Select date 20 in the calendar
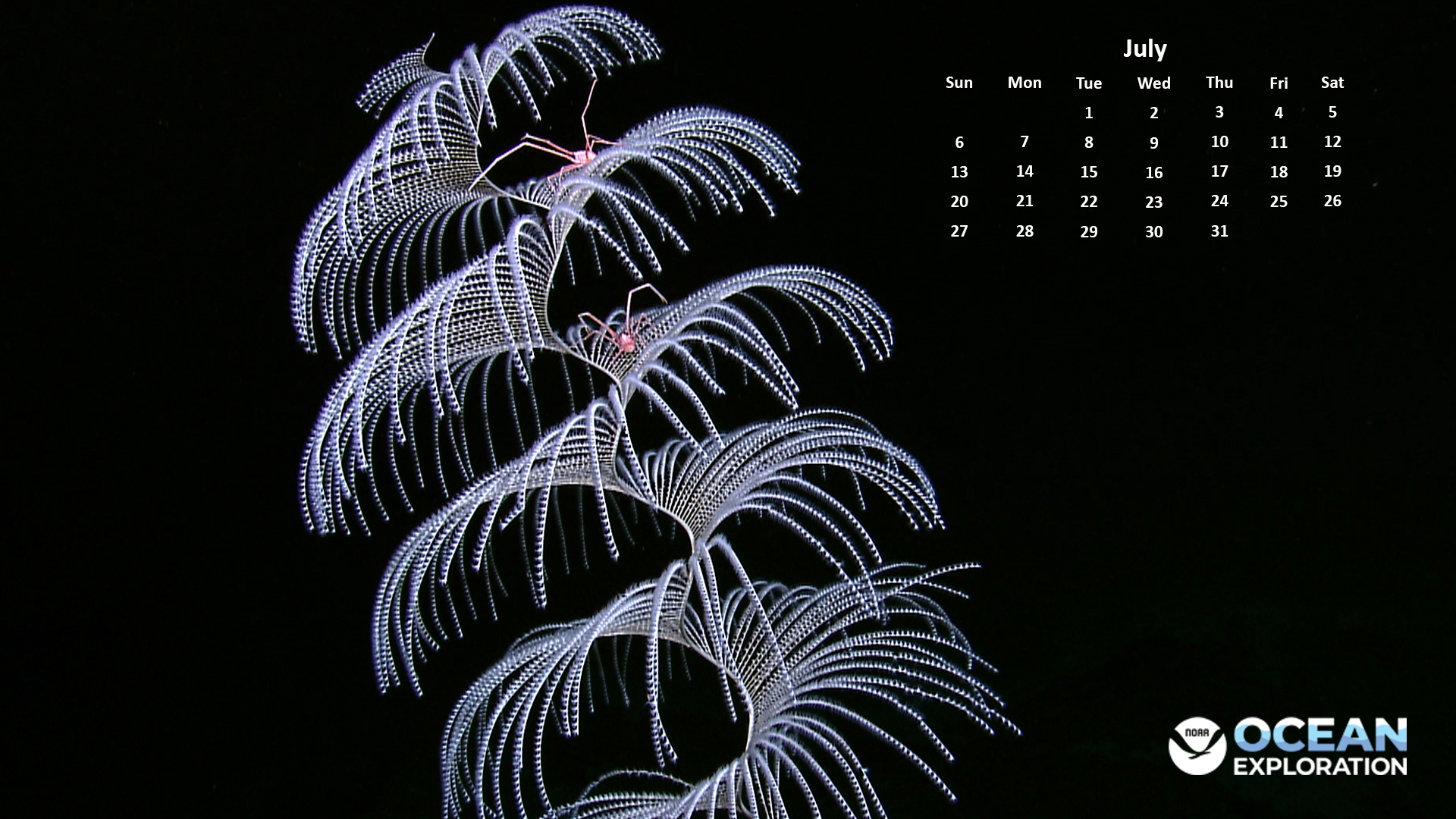 [x=959, y=202]
